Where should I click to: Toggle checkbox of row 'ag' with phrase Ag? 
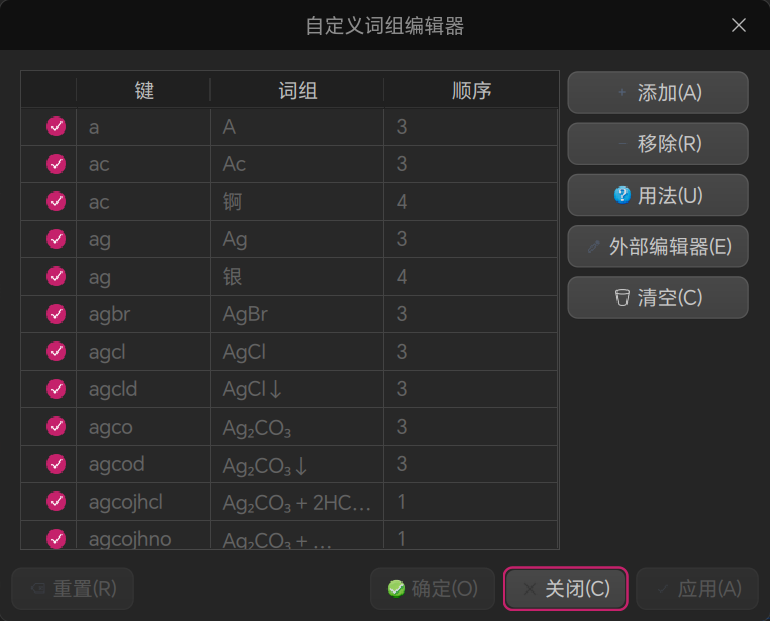tap(56, 239)
